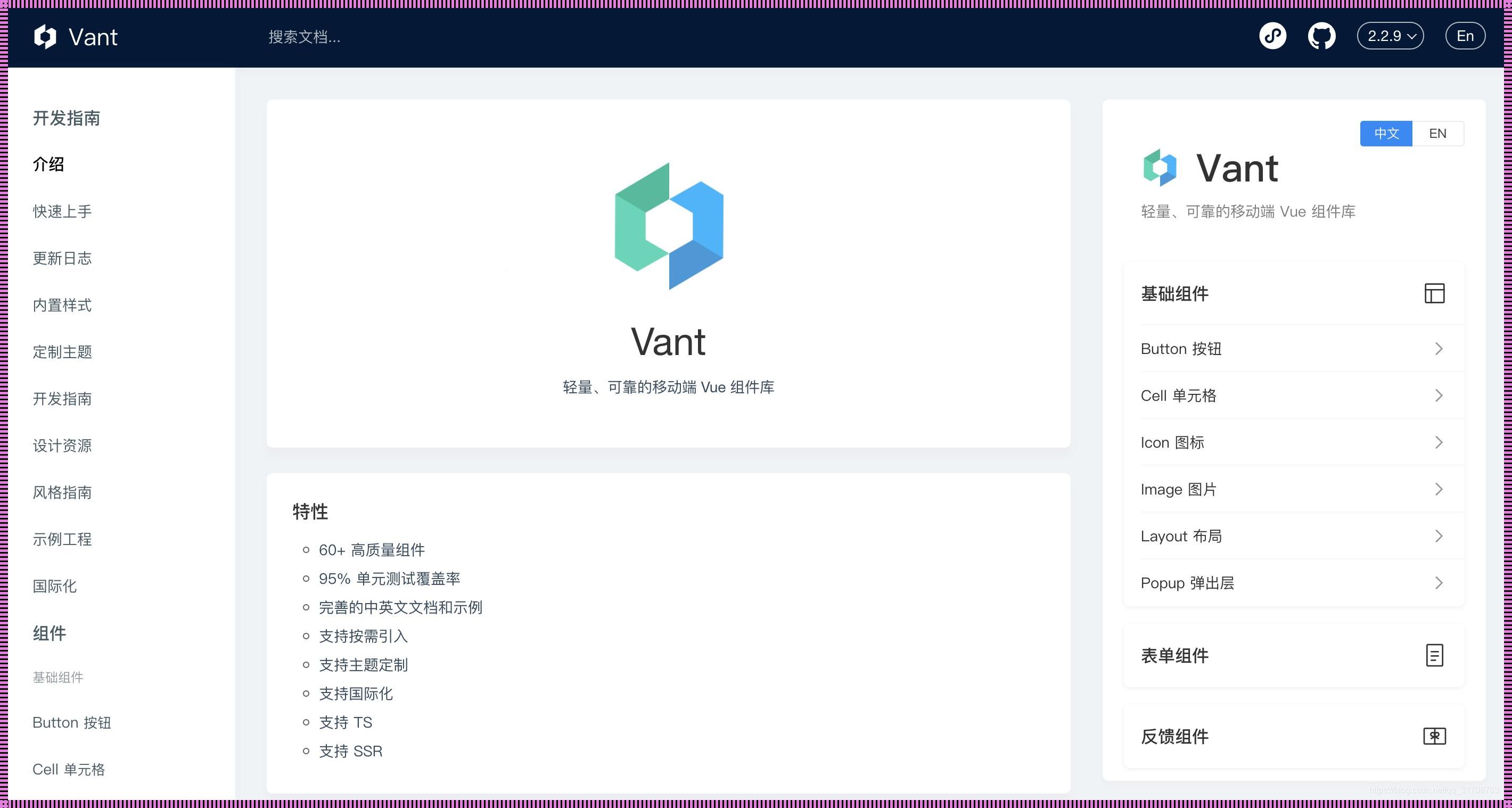
Task: Open 内置样式 in the sidebar
Action: point(62,305)
